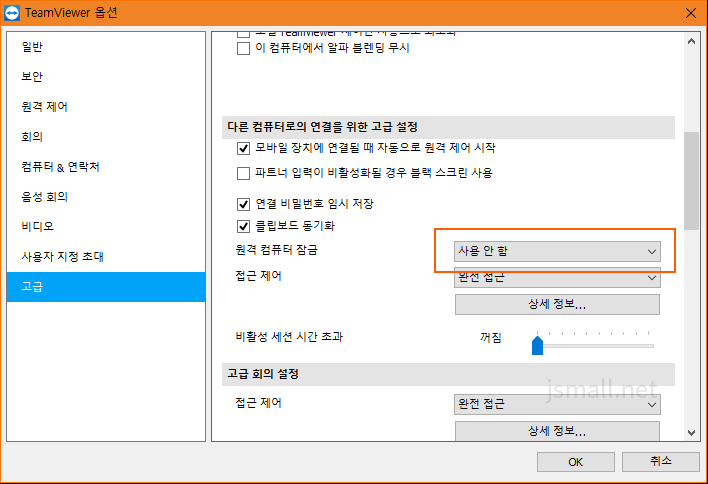Image resolution: width=708 pixels, height=484 pixels.
Task: Click the scrollbar down arrow
Action: pos(691,433)
